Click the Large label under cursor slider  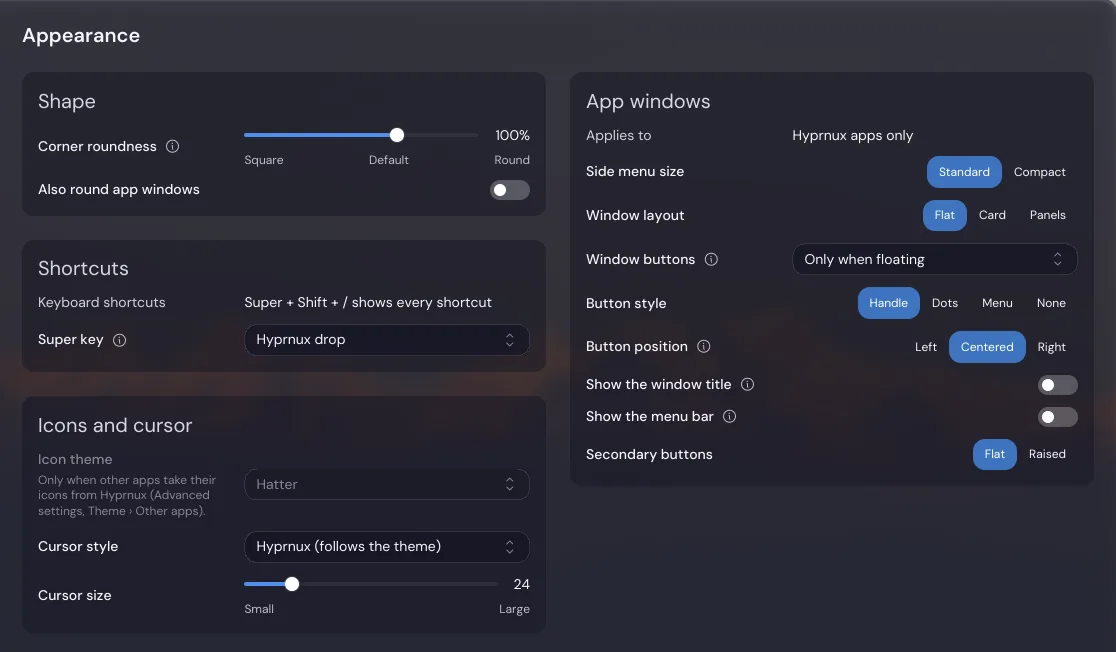(x=514, y=609)
